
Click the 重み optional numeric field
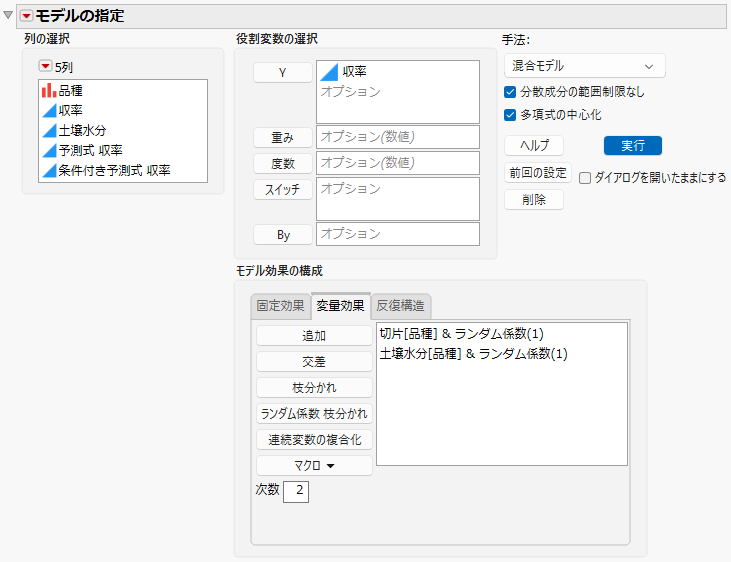[x=398, y=137]
